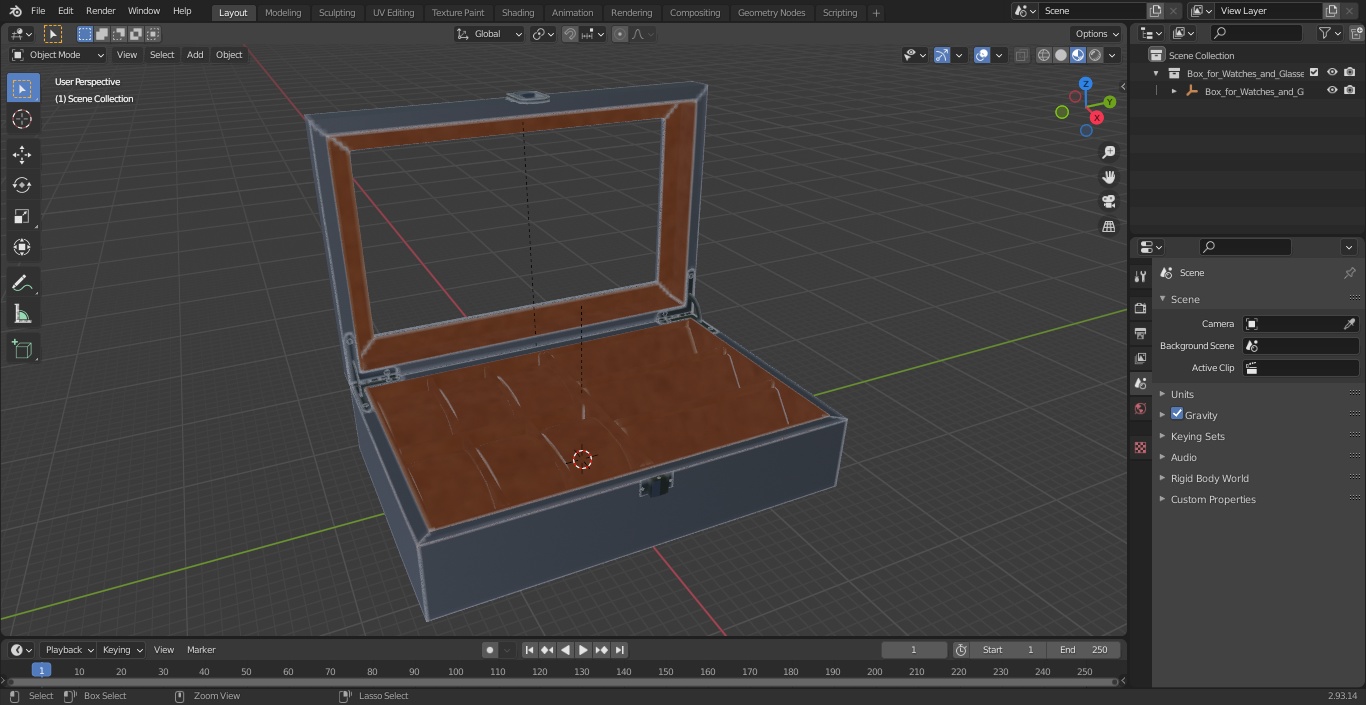The width and height of the screenshot is (1366, 705).
Task: Switch to the Geometry Nodes workspace tab
Action: click(771, 12)
